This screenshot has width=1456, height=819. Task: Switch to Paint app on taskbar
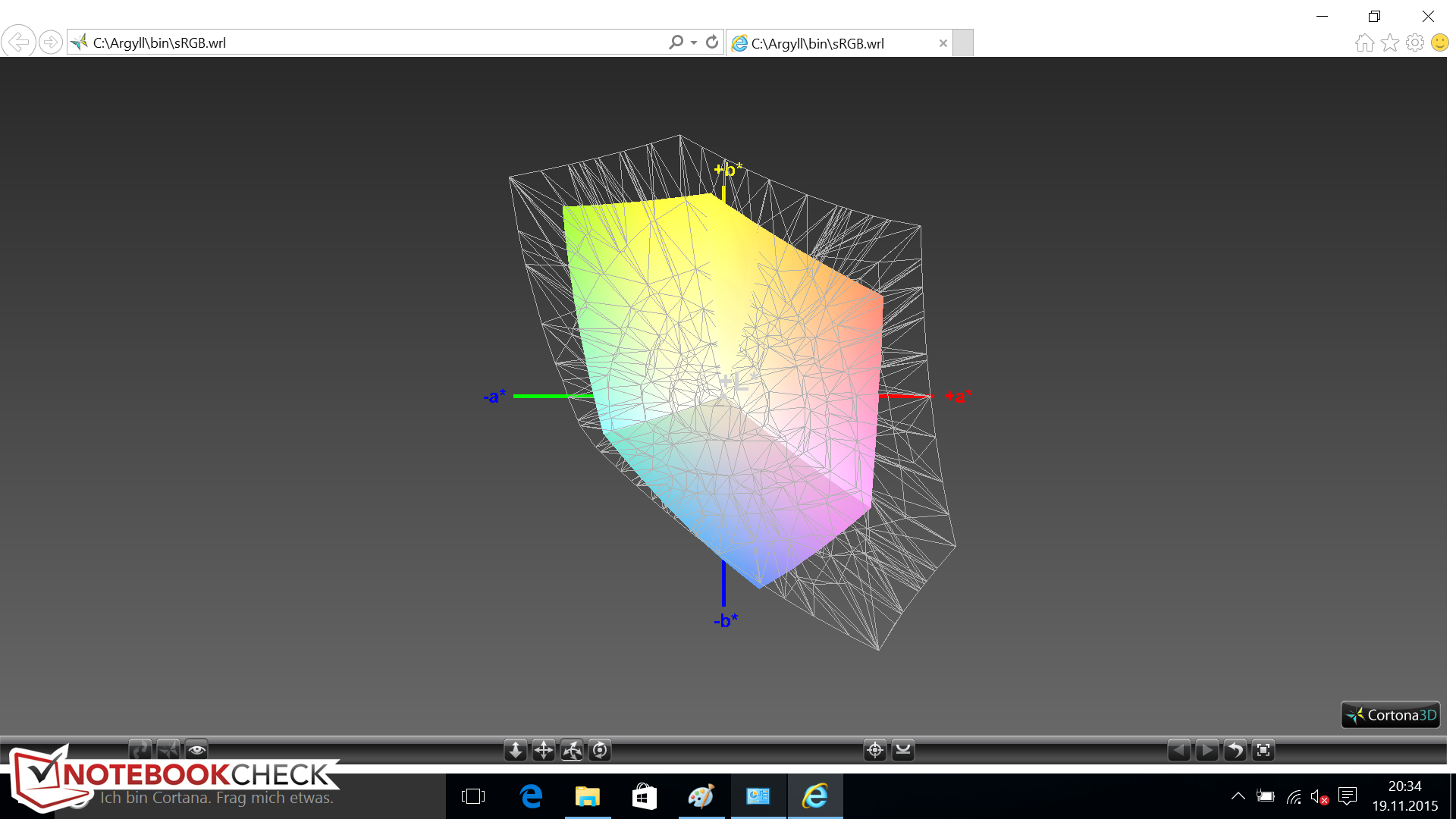[x=701, y=796]
